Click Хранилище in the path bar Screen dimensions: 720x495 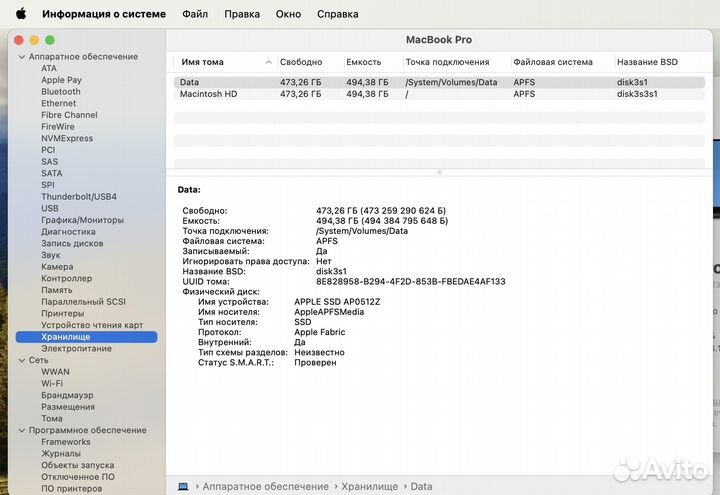tap(370, 486)
